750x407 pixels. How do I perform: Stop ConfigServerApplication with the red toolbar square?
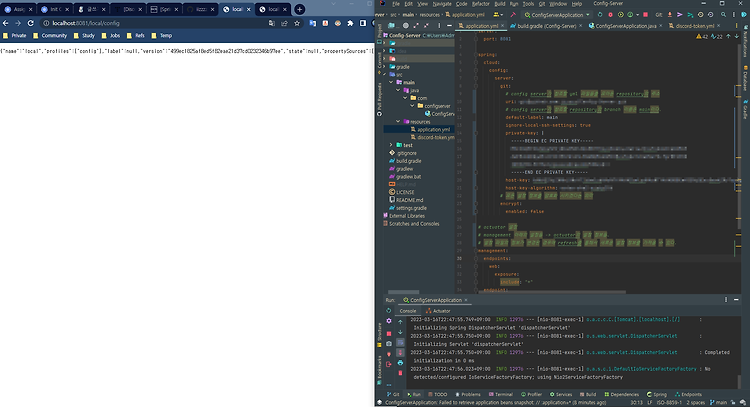[x=645, y=15]
